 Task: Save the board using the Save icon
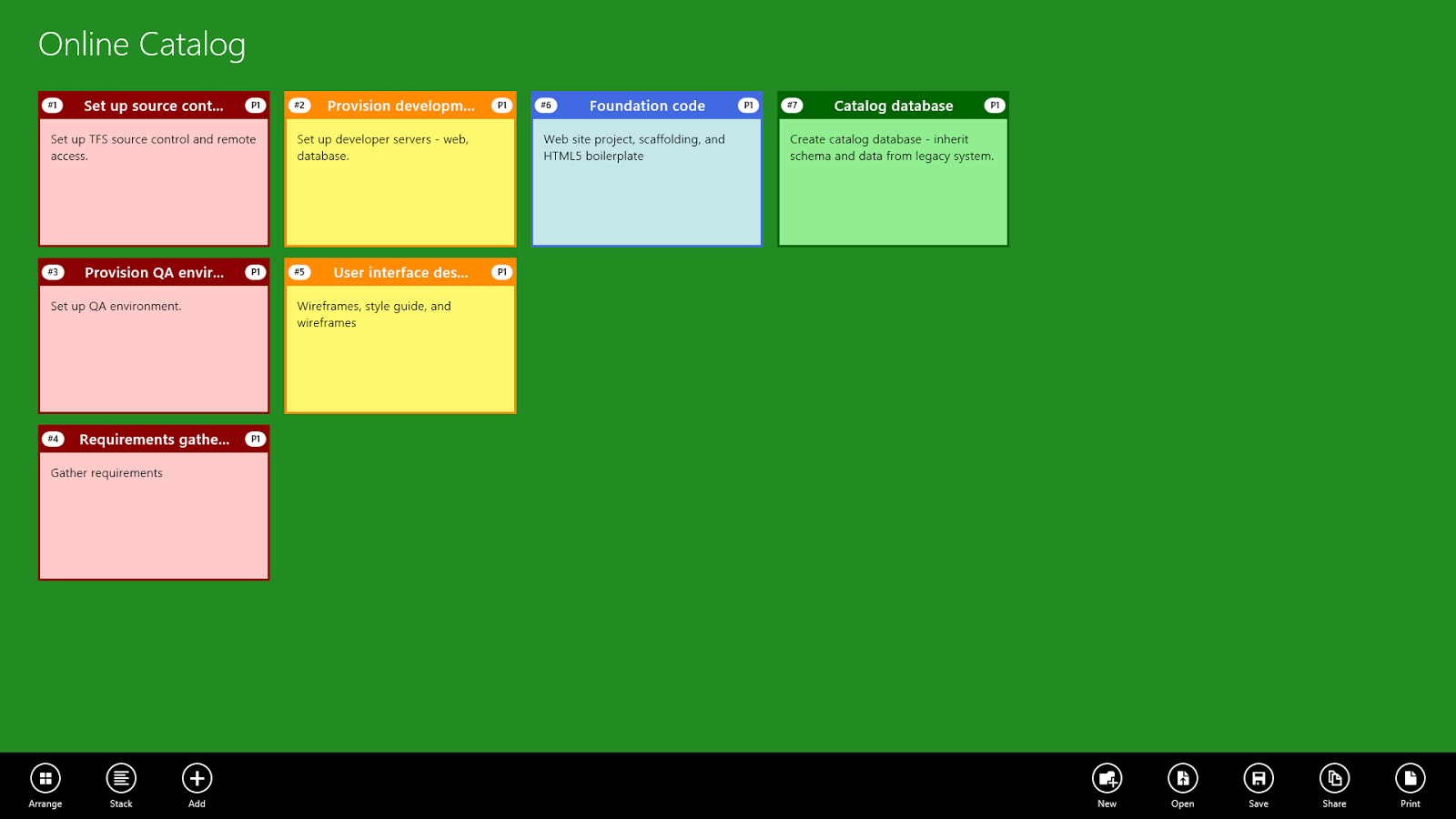pos(1258,778)
